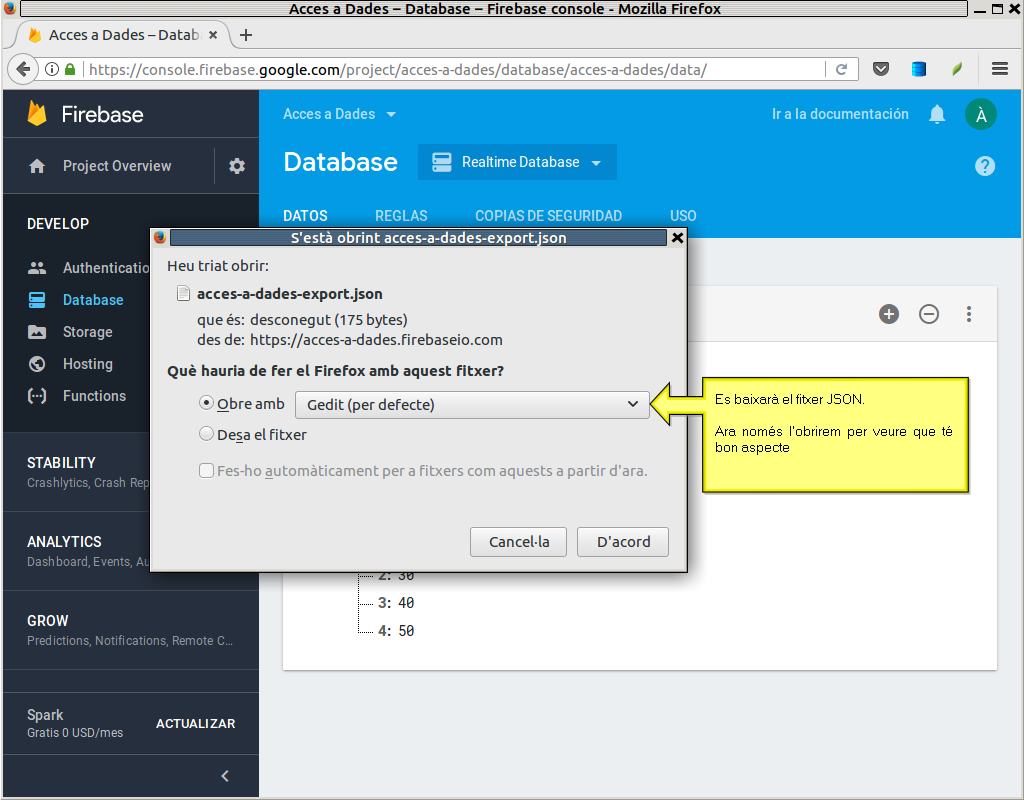Click the '3: 40' database entry
The image size is (1024, 800).
(396, 603)
